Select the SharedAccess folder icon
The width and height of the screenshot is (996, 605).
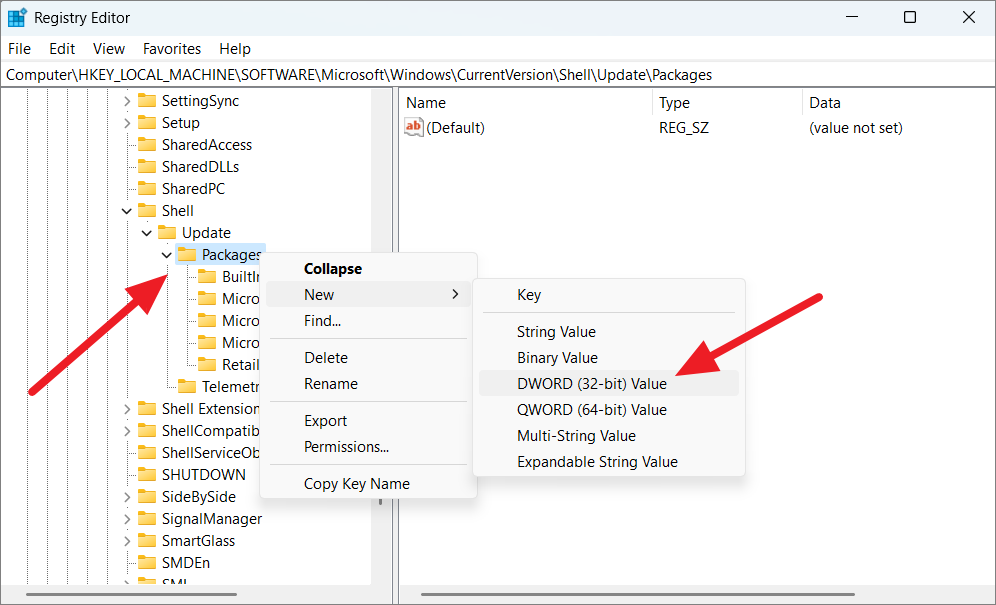click(x=147, y=144)
